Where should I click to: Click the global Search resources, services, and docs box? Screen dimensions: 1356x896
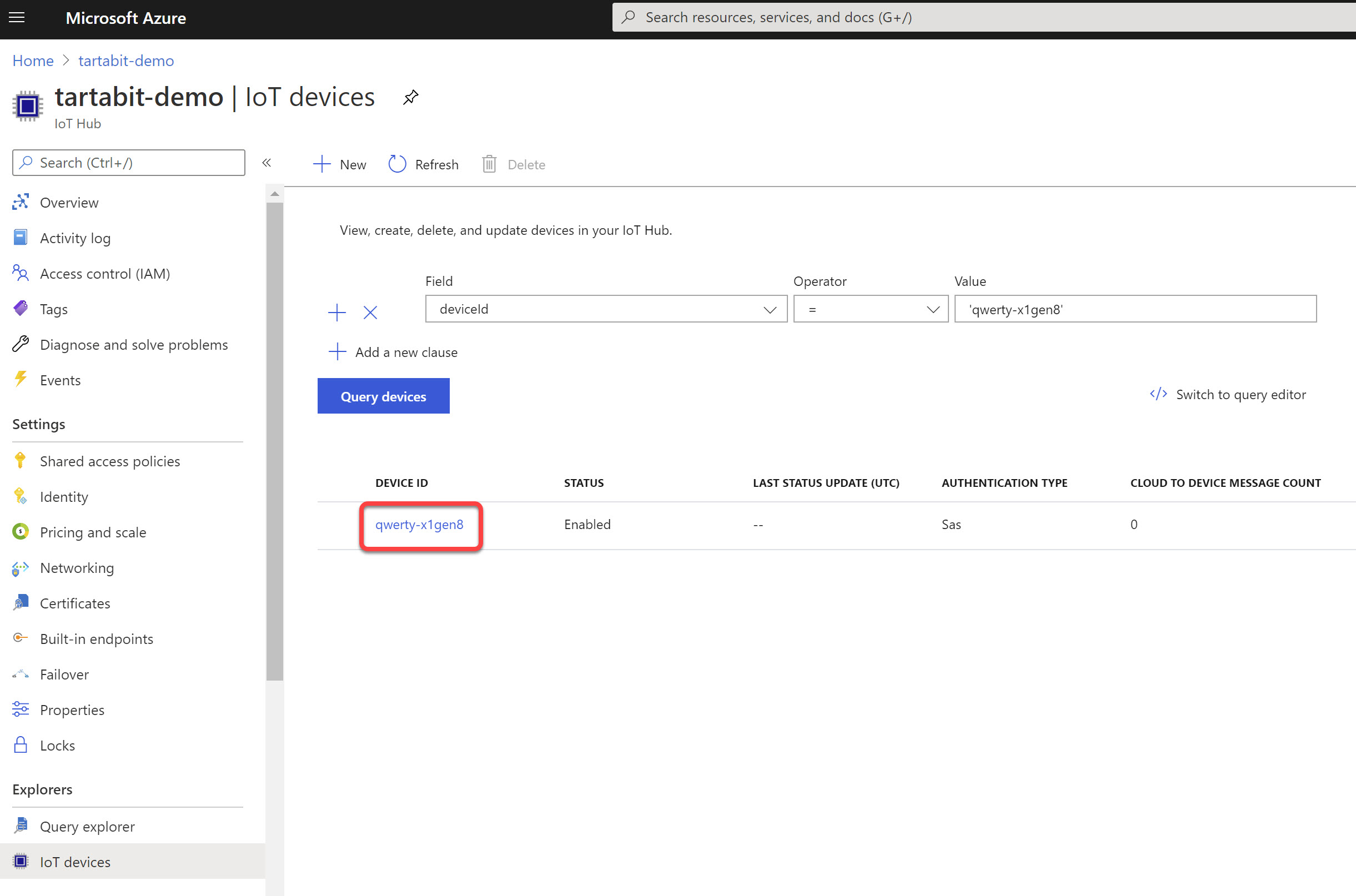(983, 17)
